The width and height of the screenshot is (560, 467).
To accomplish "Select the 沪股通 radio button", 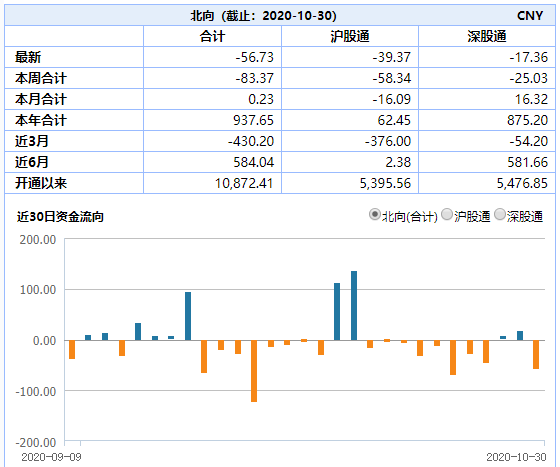I will point(447,215).
